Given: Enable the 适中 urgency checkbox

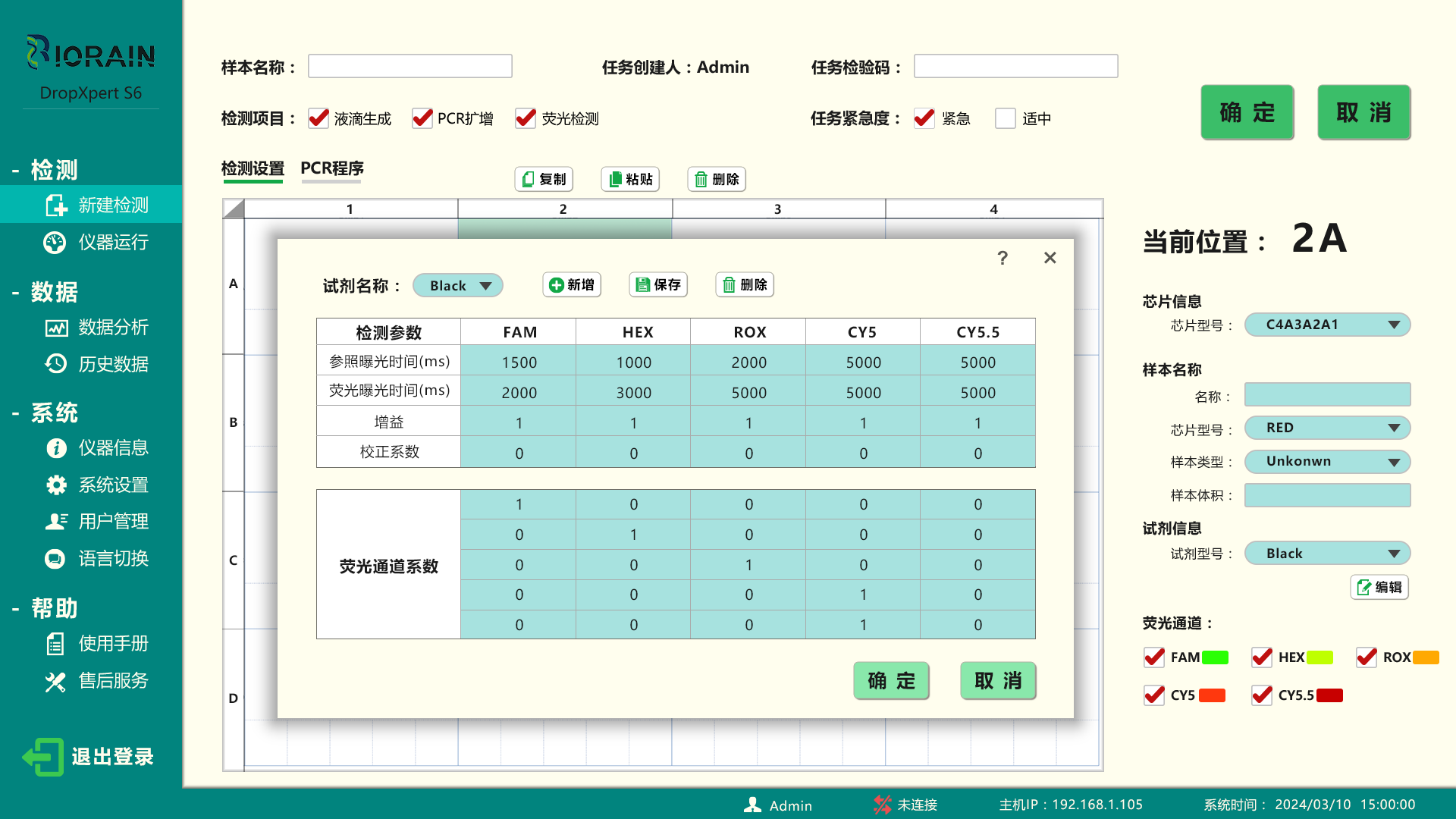Looking at the screenshot, I should (1005, 118).
